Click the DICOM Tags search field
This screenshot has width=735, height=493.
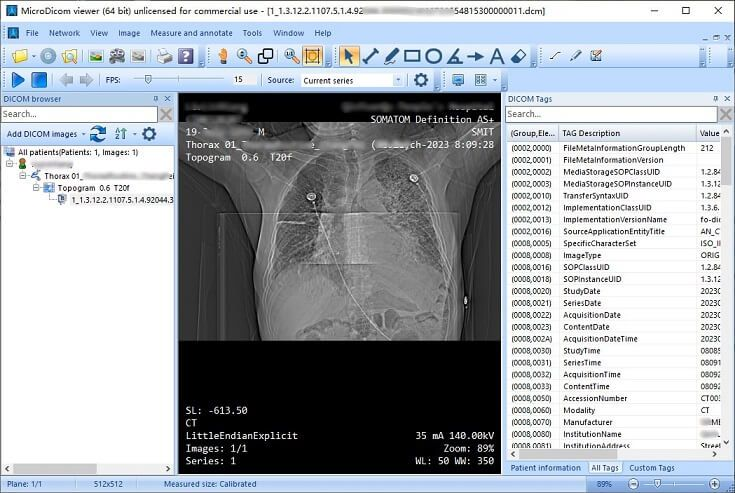click(x=611, y=114)
